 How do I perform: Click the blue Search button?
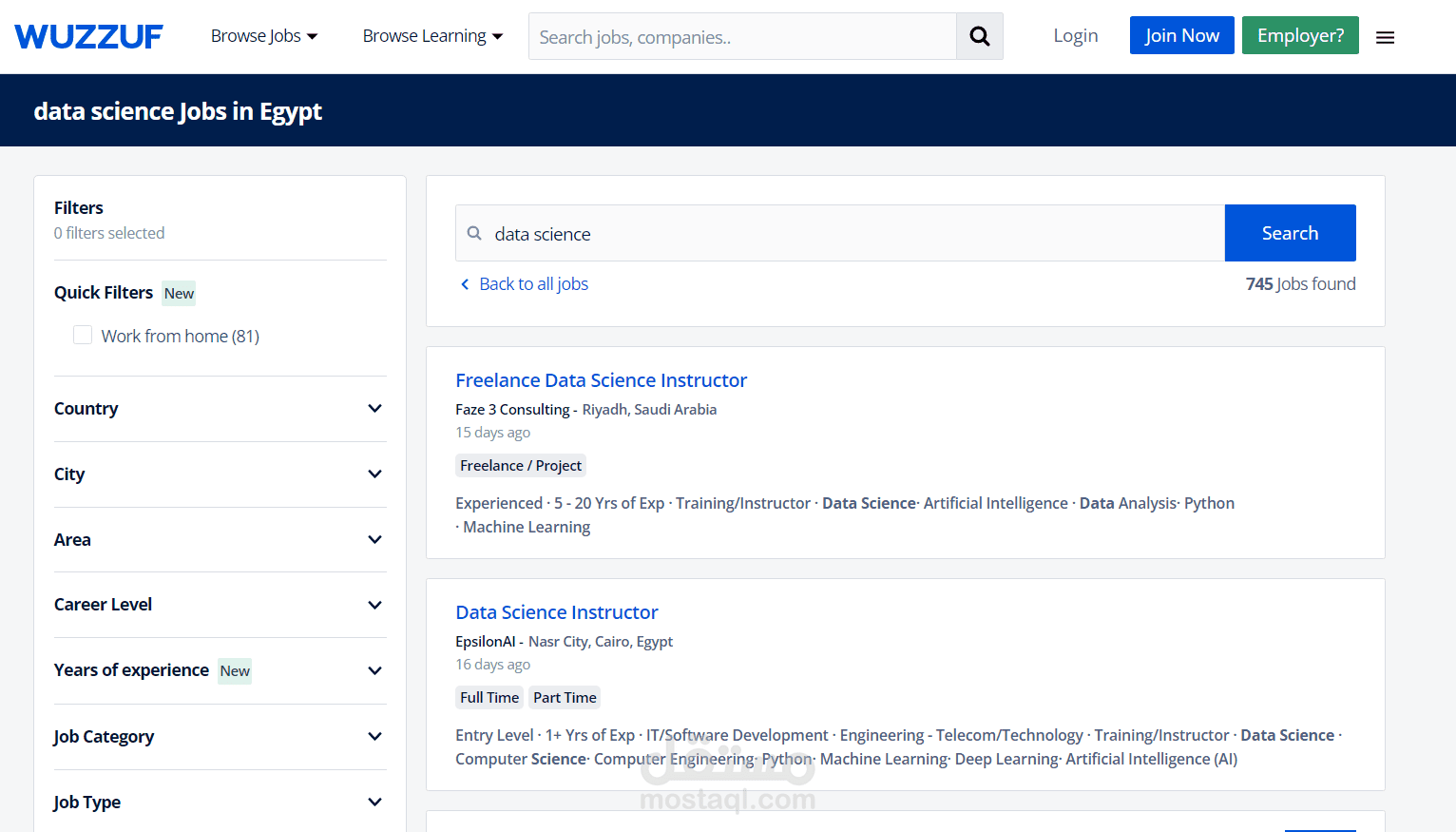click(1290, 233)
